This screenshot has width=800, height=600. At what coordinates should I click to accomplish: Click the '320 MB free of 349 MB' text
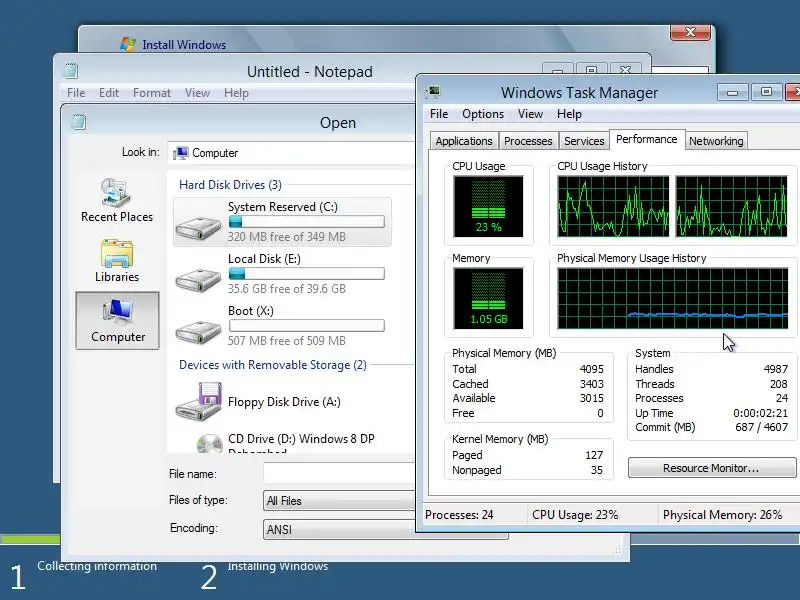click(287, 237)
